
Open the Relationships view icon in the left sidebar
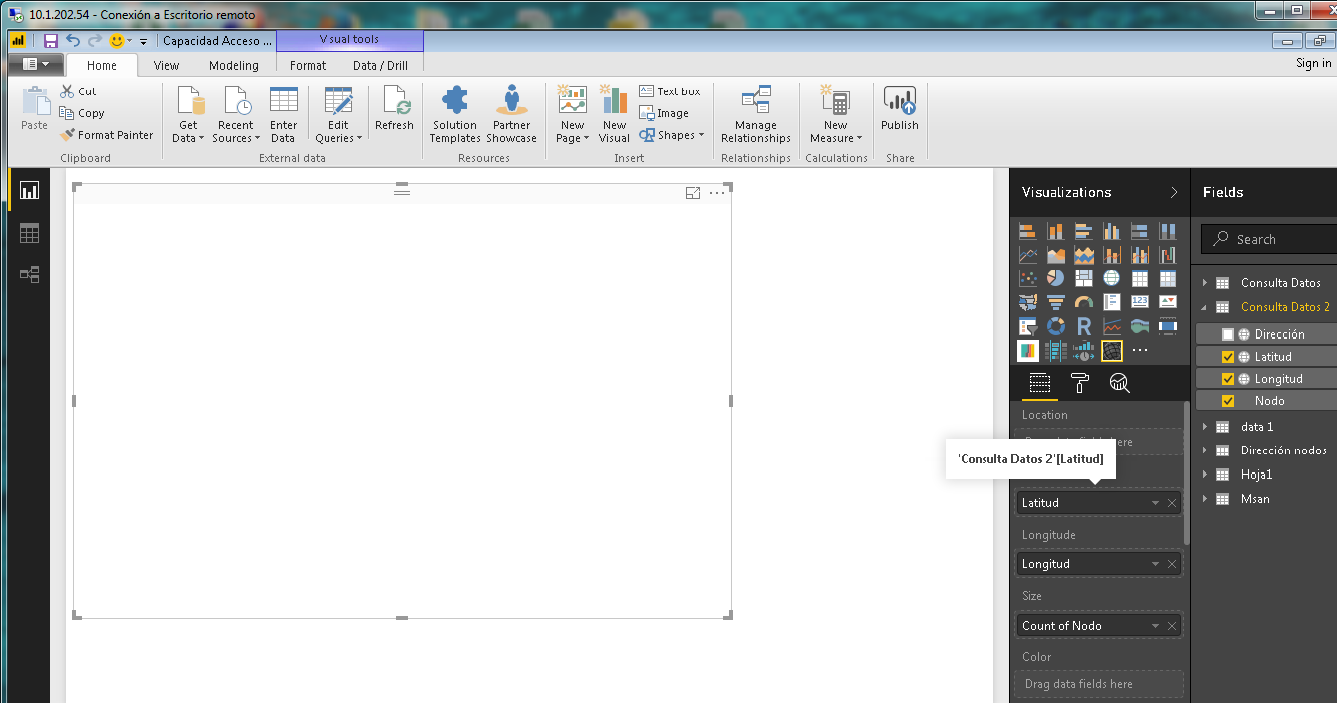[x=29, y=275]
